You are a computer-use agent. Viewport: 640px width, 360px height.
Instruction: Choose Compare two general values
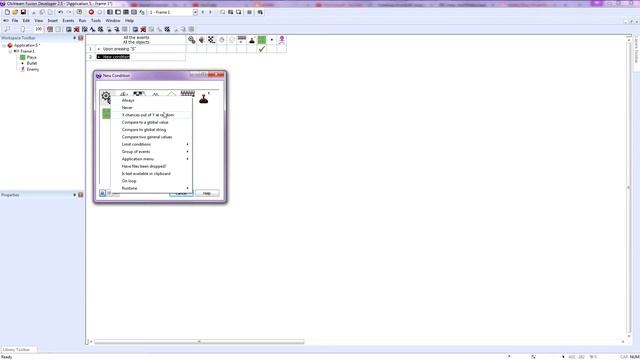[x=151, y=137]
